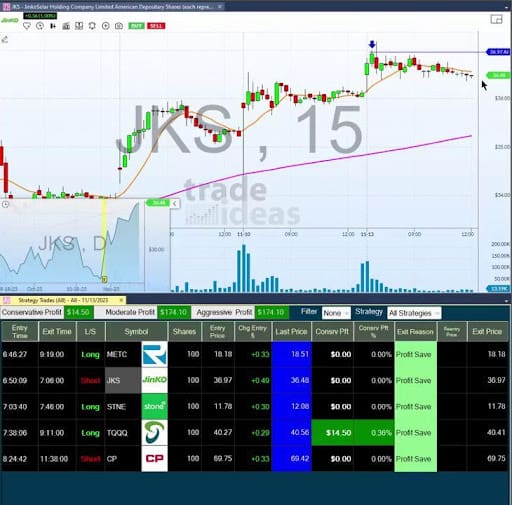
Task: Click the CP company logo
Action: (154, 459)
